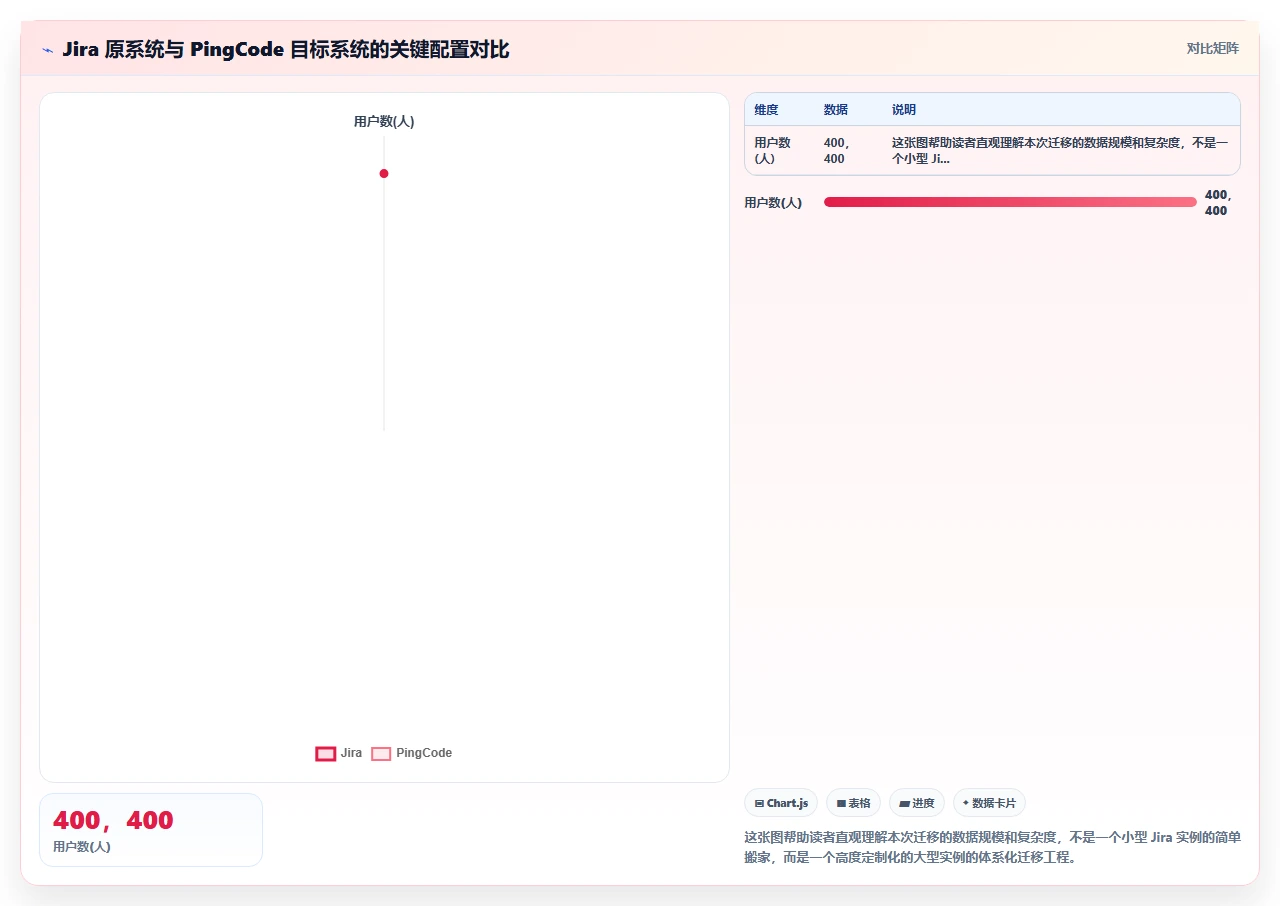Image resolution: width=1280 pixels, height=906 pixels.
Task: Click the 用户数(人) progress bar
Action: [1010, 202]
